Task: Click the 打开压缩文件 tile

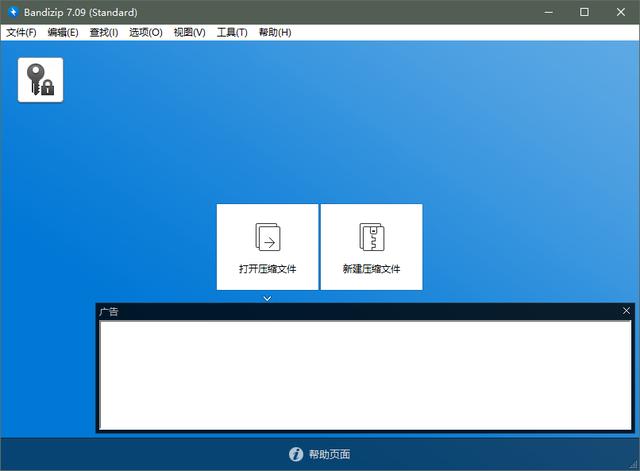Action: 267,247
